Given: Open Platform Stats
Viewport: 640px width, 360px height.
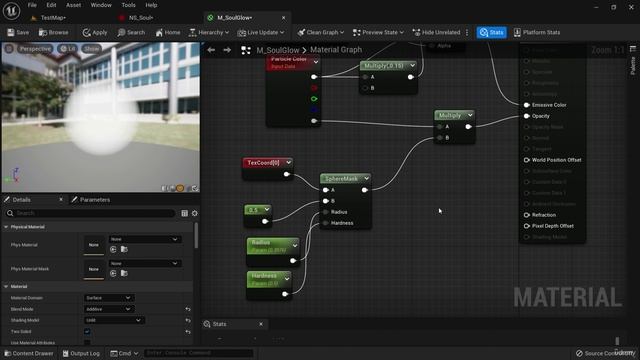Looking at the screenshot, I should click(537, 32).
